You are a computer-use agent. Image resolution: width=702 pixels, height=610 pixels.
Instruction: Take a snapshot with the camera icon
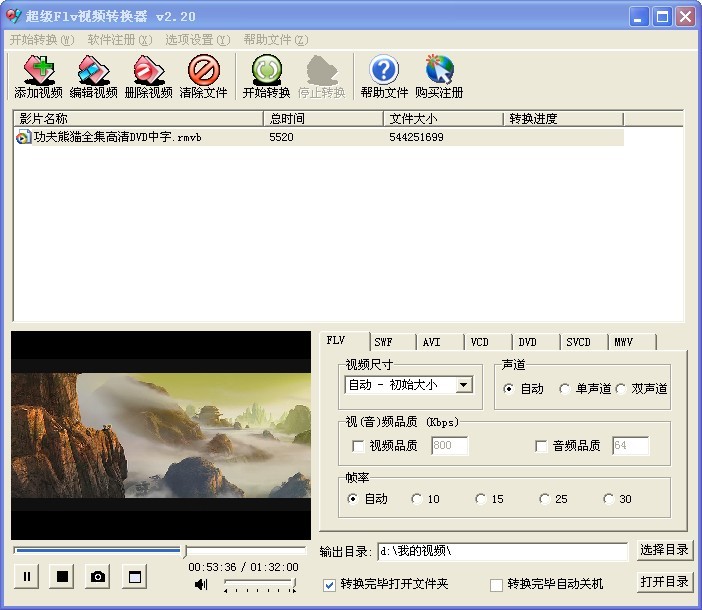point(98,576)
